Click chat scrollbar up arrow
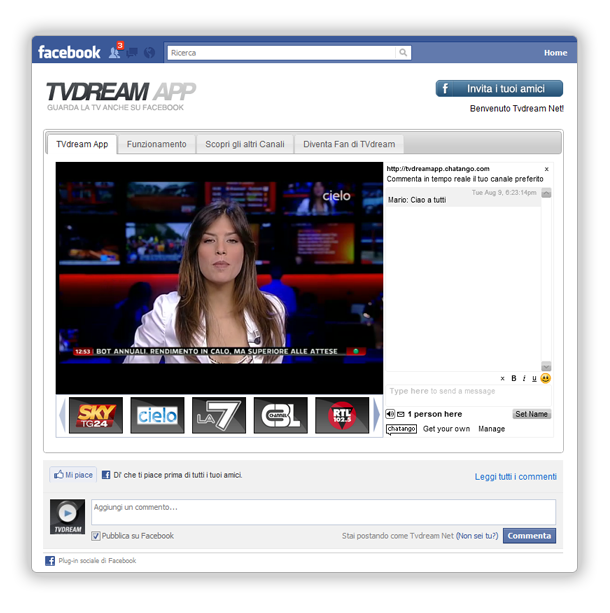Viewport: 610px width, 613px height. click(x=546, y=193)
